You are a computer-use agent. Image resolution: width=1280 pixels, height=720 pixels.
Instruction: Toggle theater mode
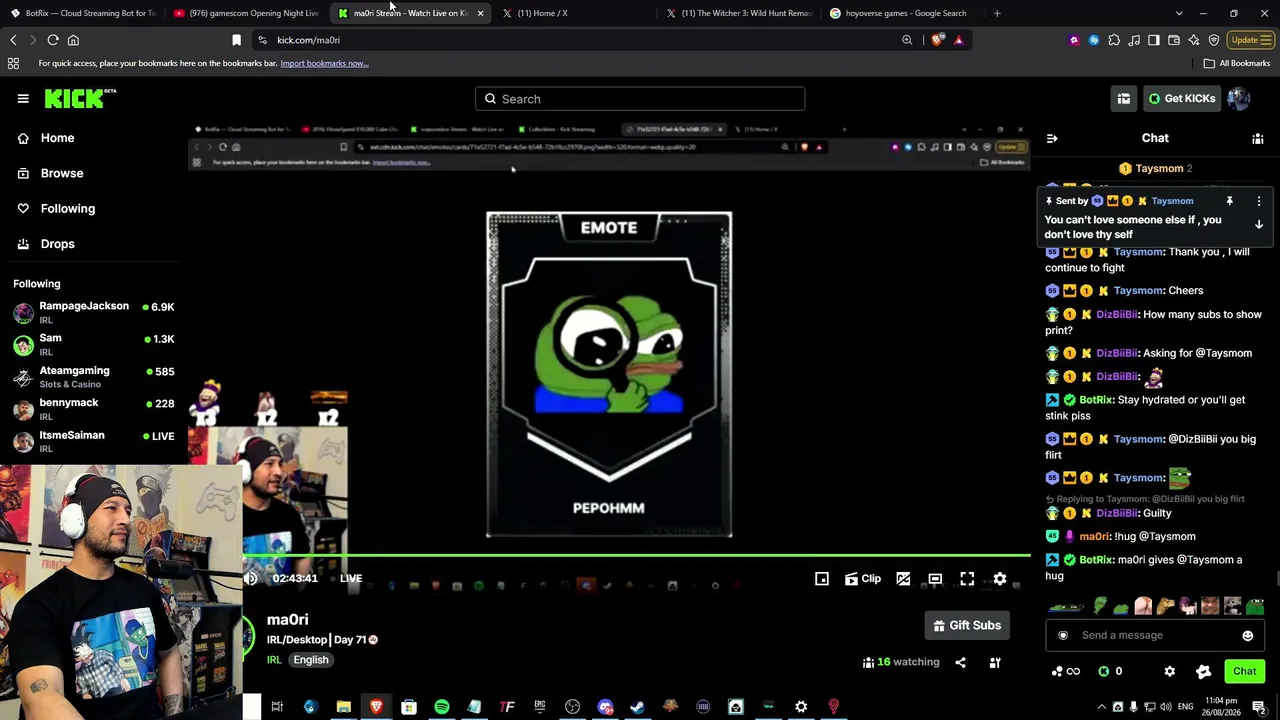click(x=935, y=579)
